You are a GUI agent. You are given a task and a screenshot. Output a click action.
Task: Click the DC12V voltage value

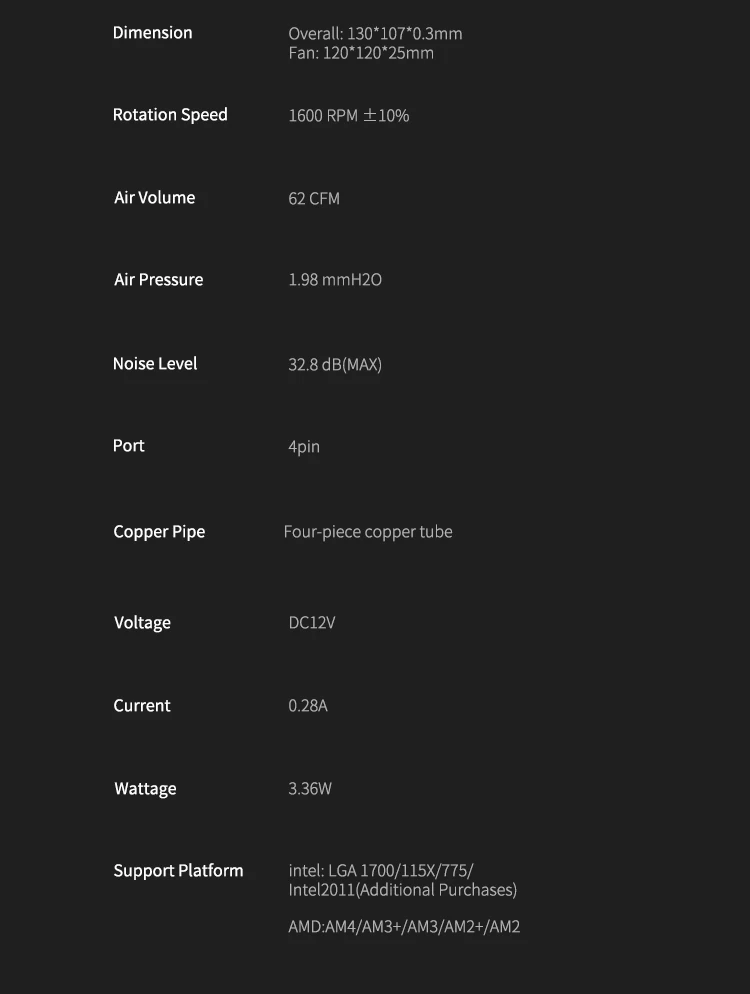click(x=311, y=623)
